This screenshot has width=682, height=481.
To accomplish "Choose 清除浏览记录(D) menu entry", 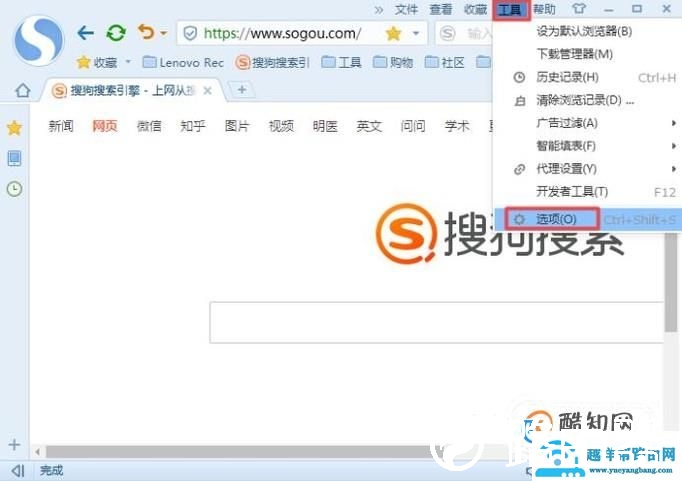I will 585,100.
